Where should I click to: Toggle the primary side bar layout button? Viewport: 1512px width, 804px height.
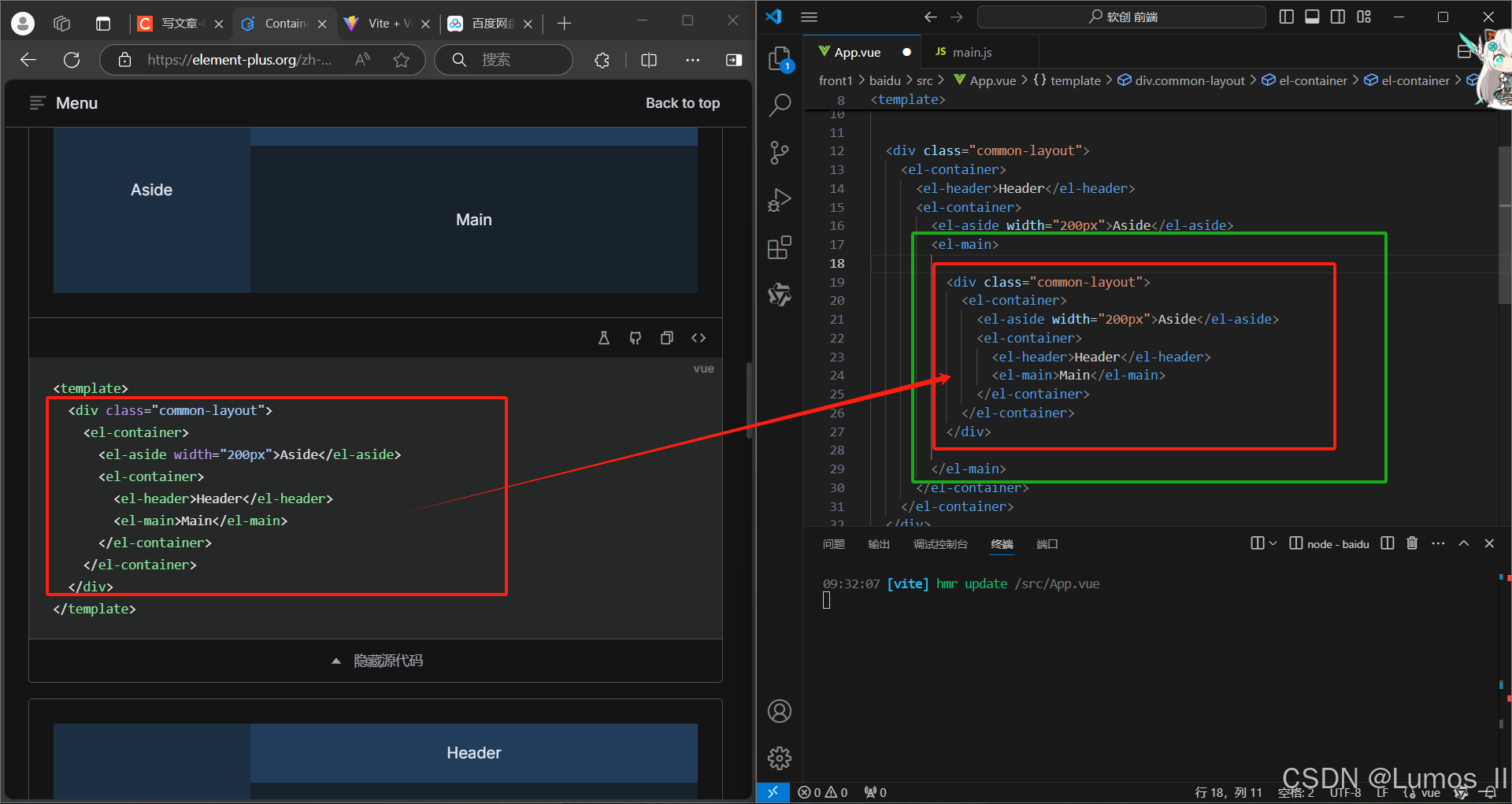point(1287,17)
